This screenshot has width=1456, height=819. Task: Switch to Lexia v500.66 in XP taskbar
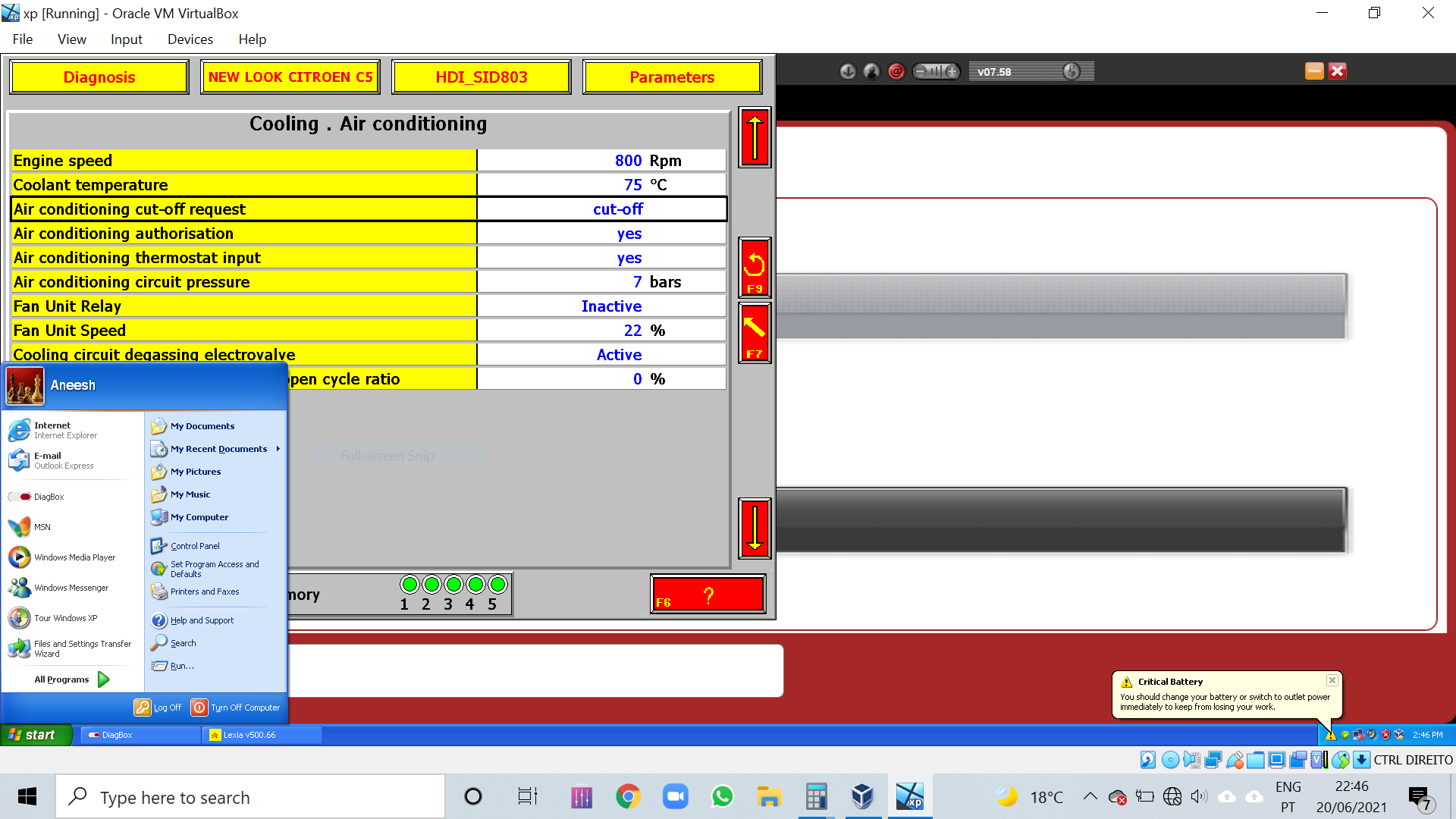coord(263,735)
